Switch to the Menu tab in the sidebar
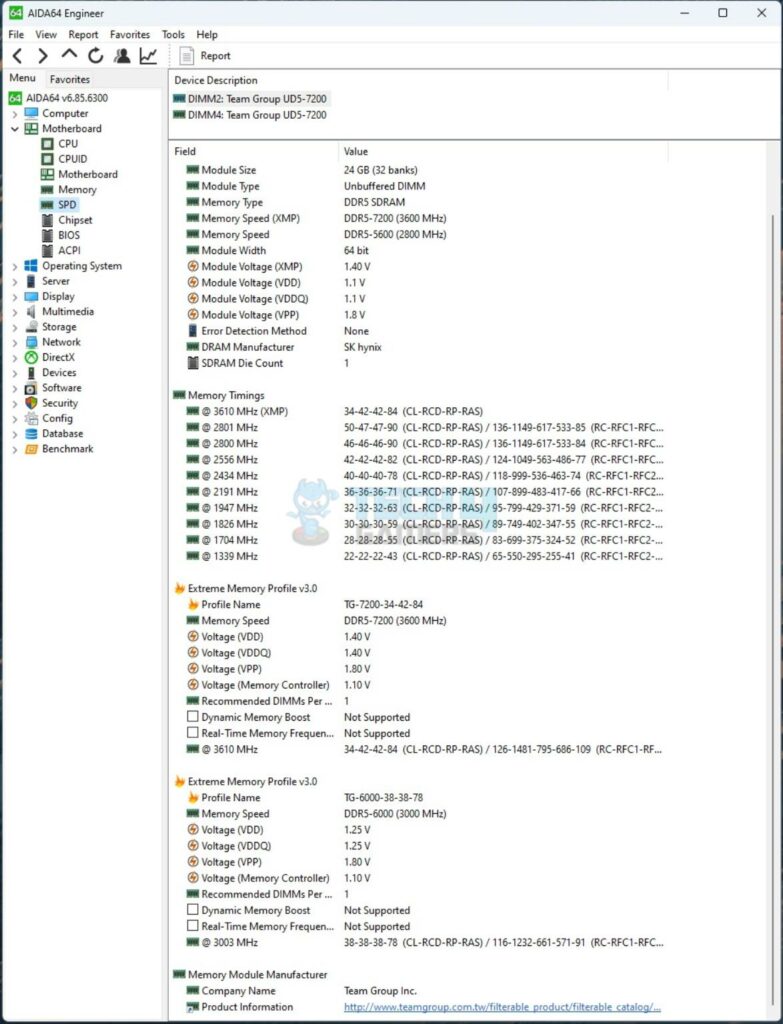783x1024 pixels. (22, 78)
